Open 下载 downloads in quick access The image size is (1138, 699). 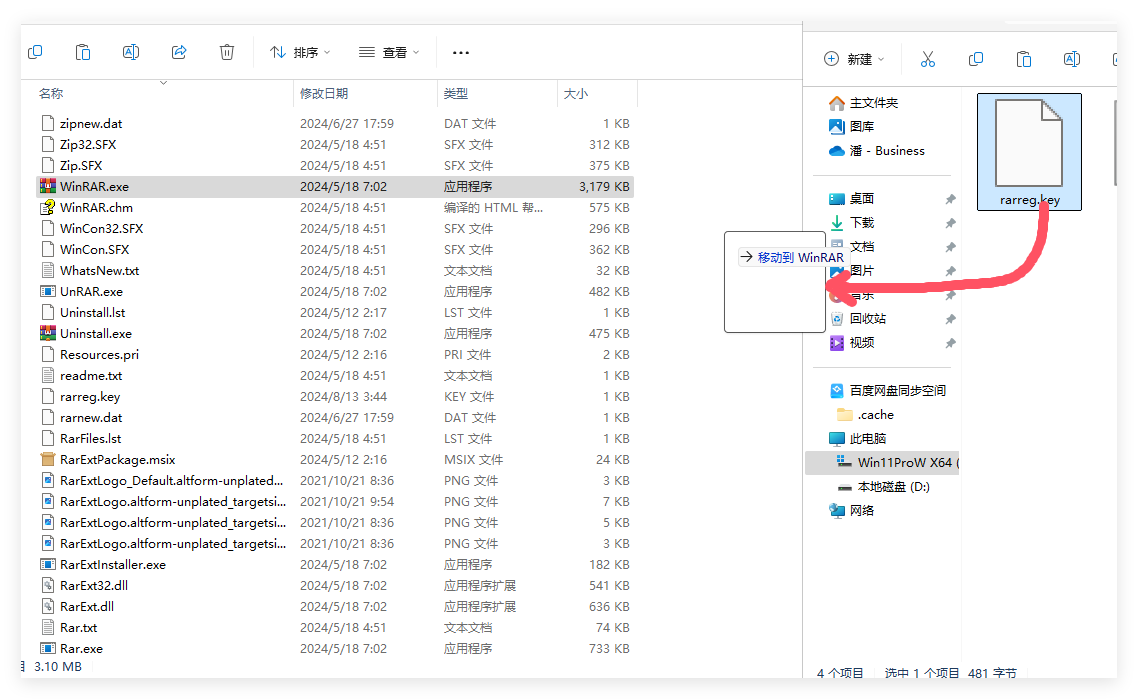pos(861,223)
